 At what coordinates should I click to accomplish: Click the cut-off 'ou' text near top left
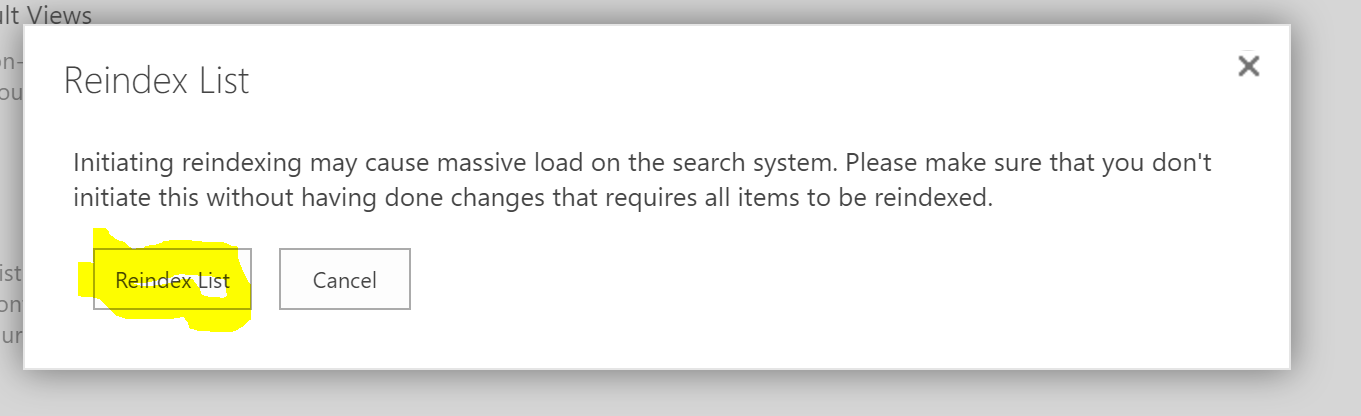10,93
